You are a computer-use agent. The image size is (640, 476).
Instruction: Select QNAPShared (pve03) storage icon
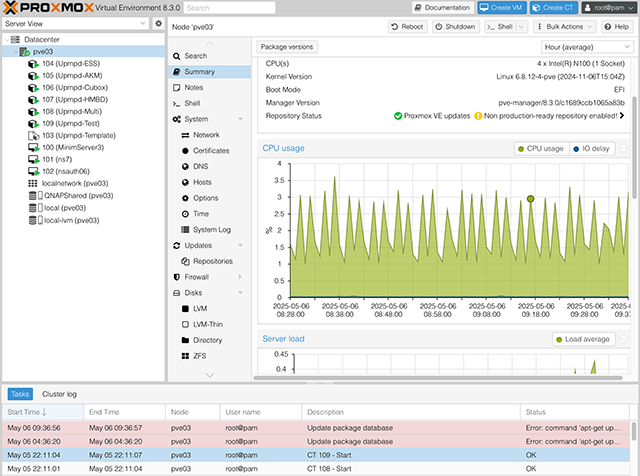pyautogui.click(x=35, y=196)
